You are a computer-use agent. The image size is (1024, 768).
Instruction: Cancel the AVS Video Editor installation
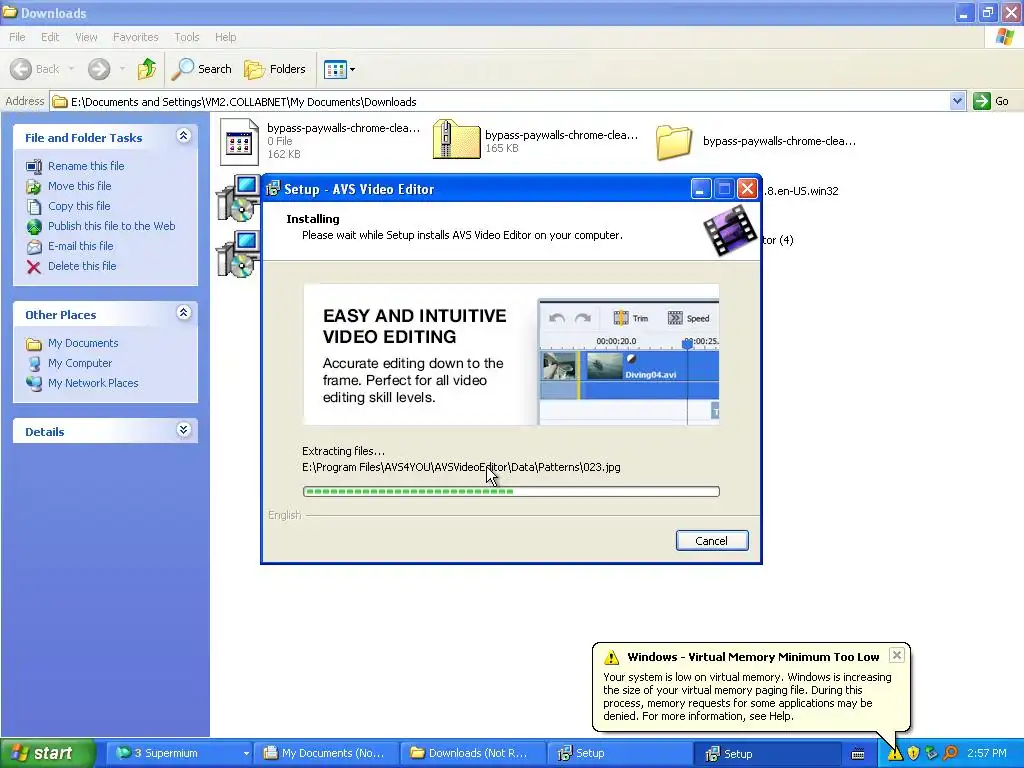(712, 541)
